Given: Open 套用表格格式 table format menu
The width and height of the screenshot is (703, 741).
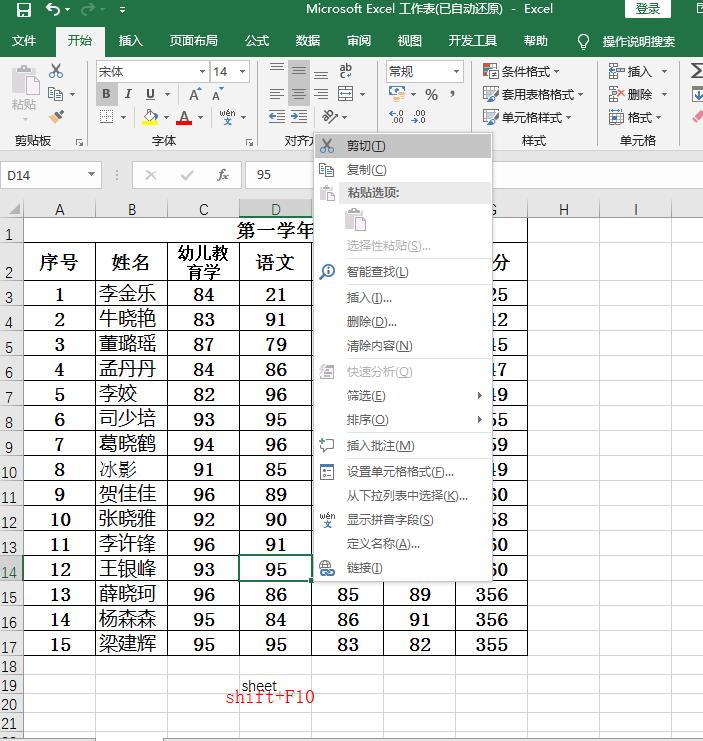Looking at the screenshot, I should coord(533,94).
